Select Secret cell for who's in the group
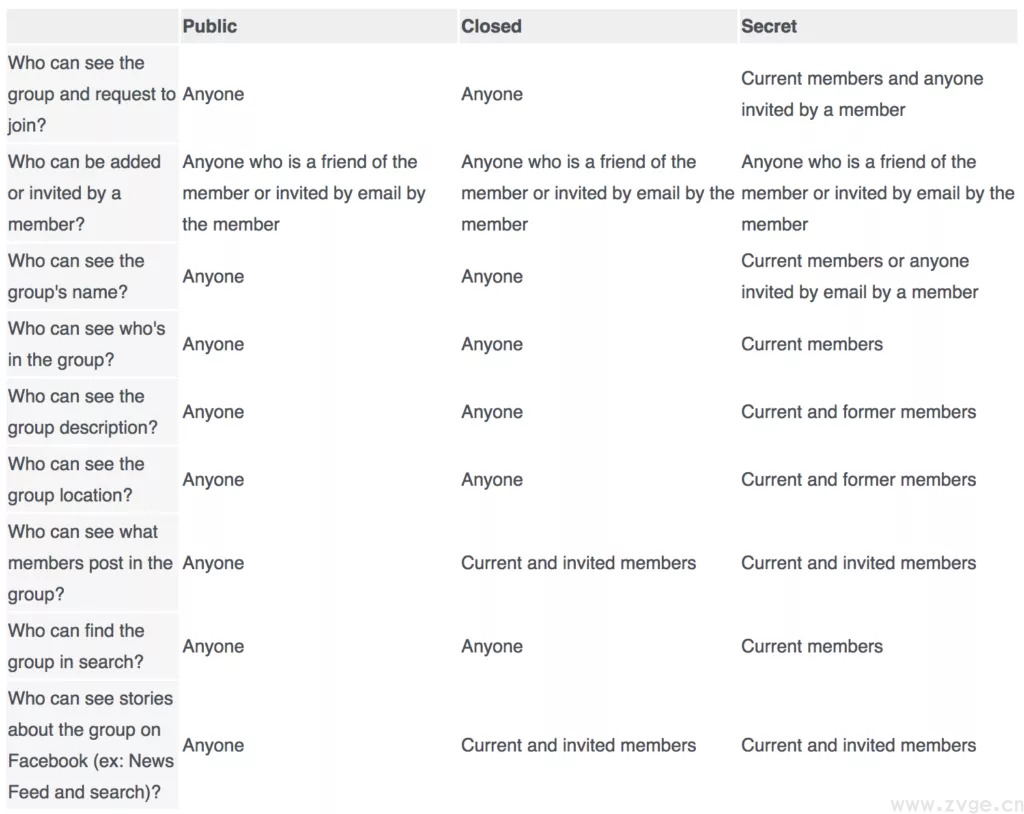The image size is (1024, 814). pyautogui.click(x=812, y=344)
